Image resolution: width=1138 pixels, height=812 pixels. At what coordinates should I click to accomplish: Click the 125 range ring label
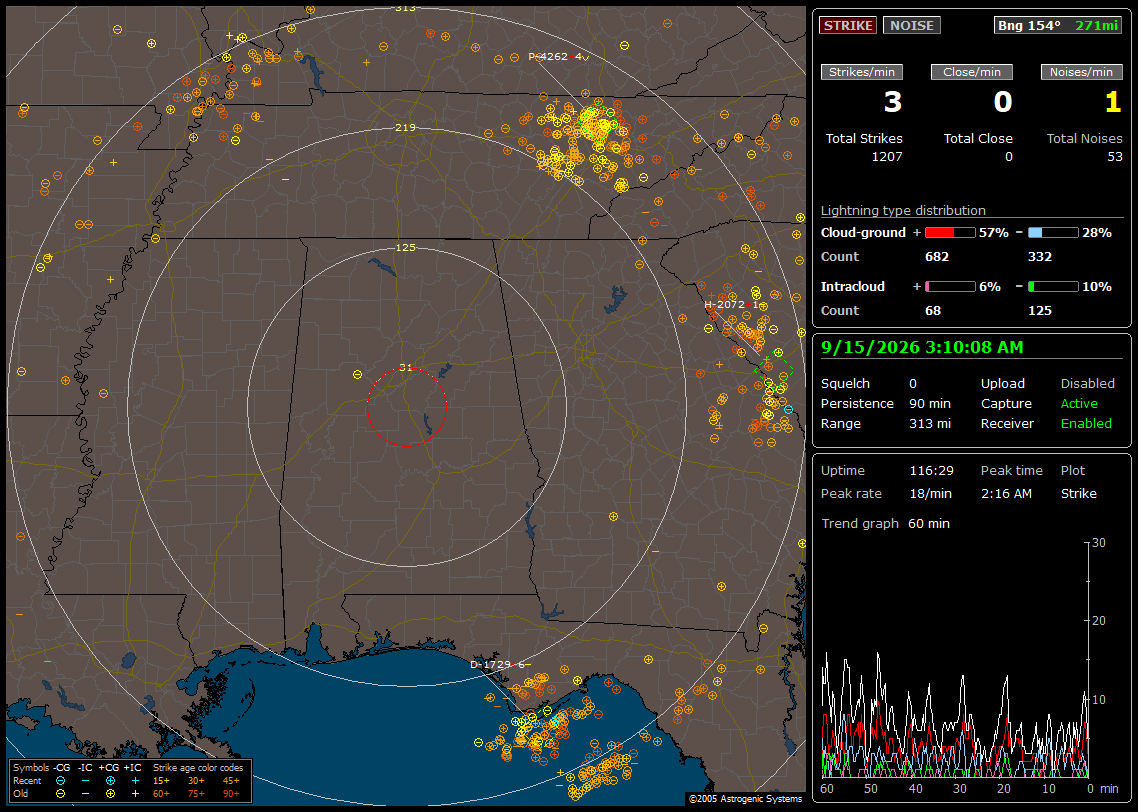click(x=406, y=247)
